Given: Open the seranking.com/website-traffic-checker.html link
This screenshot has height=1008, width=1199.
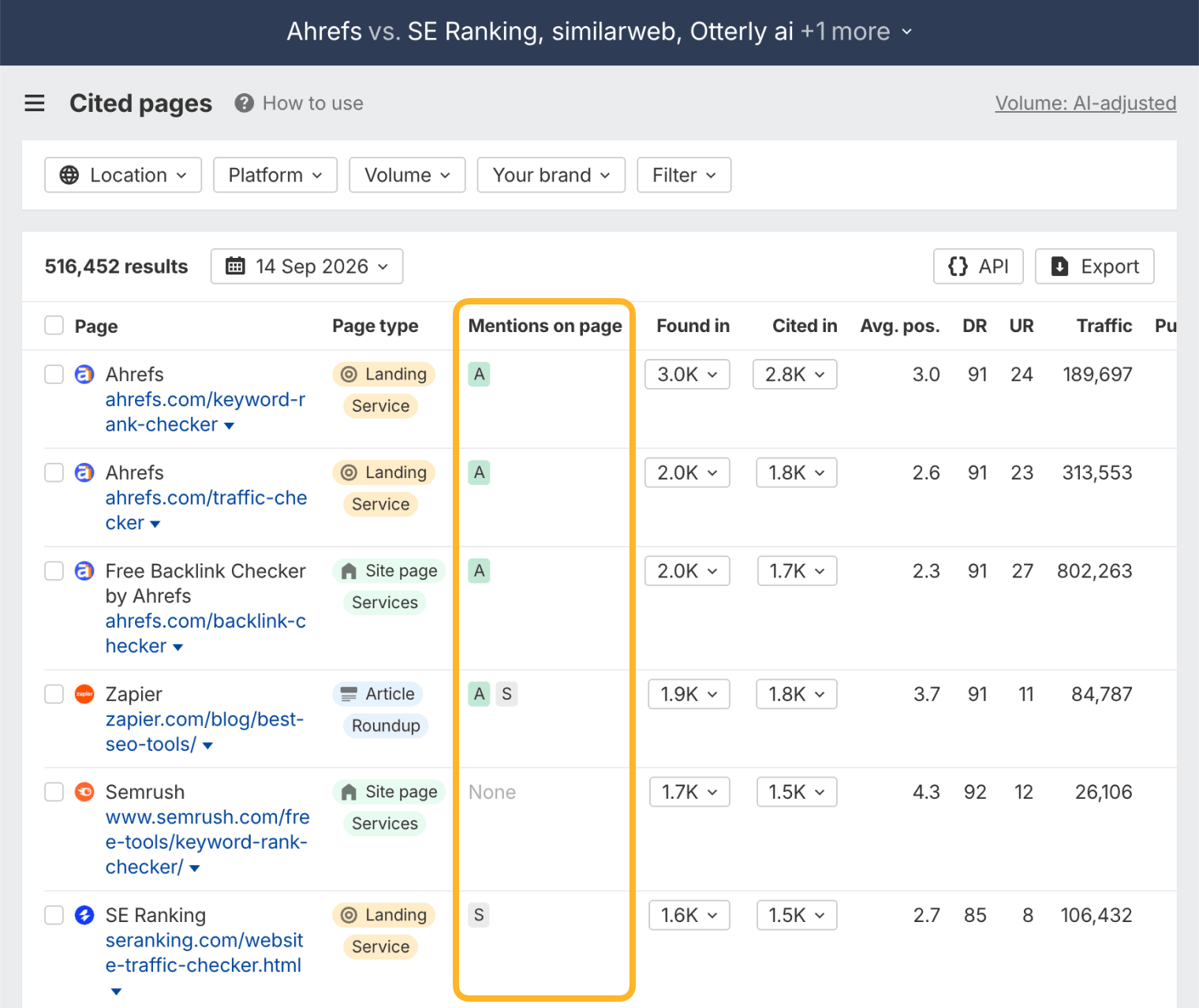Looking at the screenshot, I should tap(204, 953).
